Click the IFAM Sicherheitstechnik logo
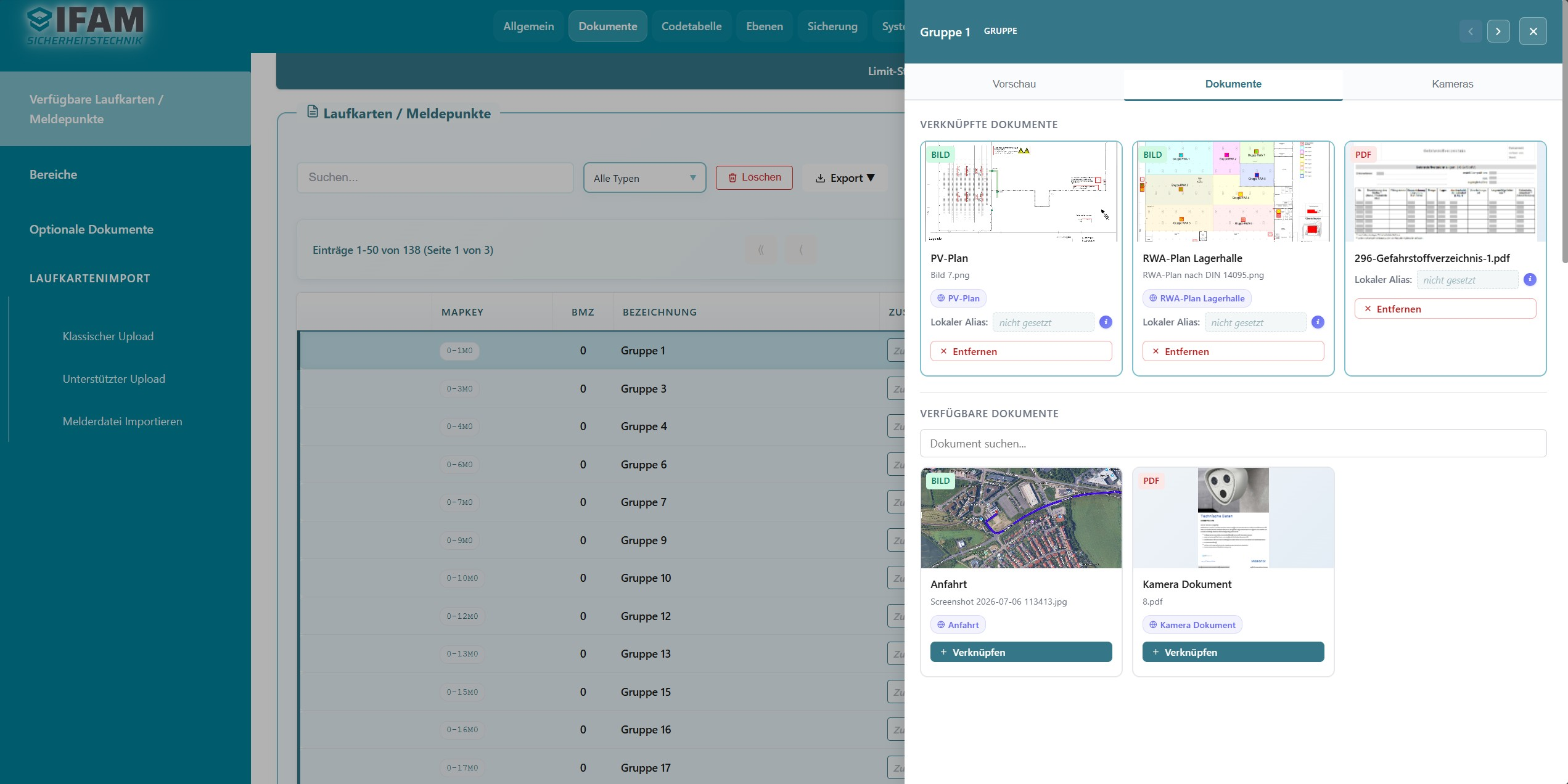 point(85,27)
